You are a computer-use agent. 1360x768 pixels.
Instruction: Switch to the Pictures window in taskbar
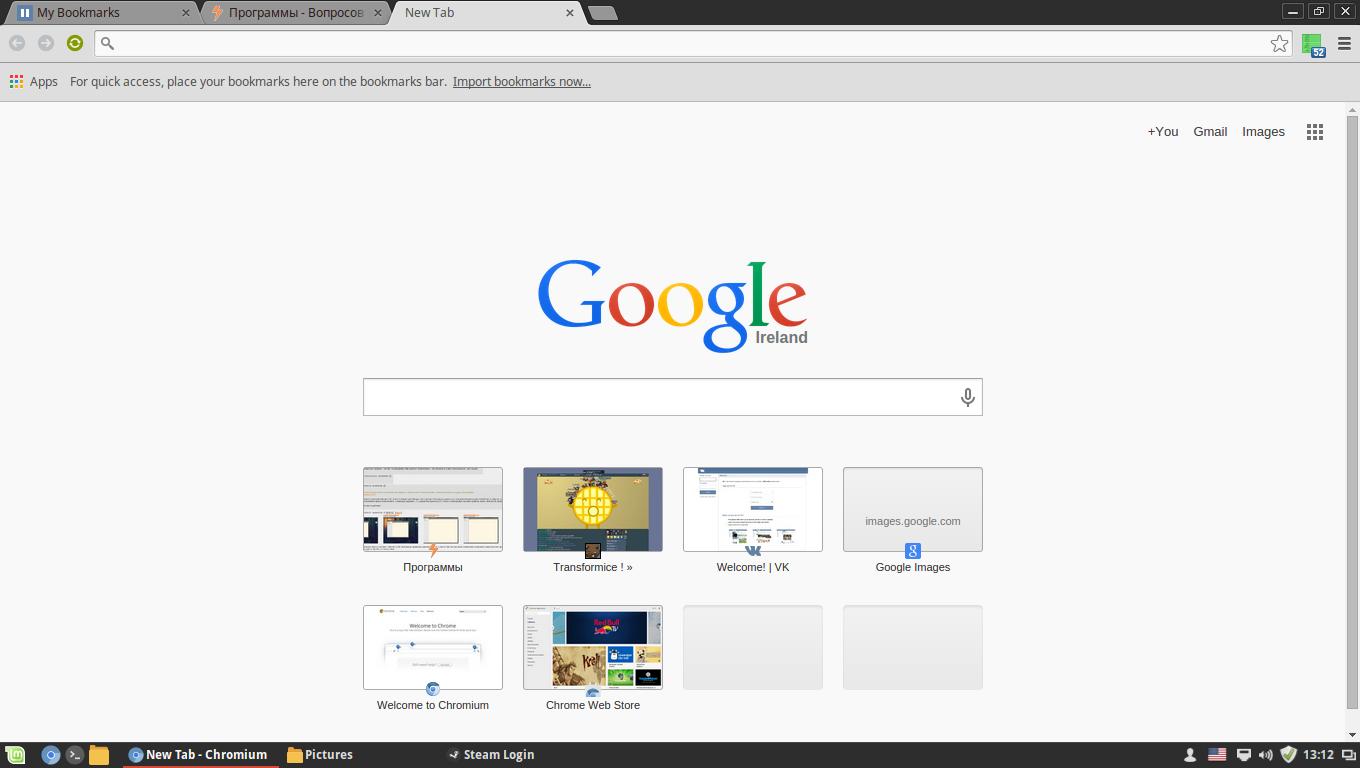pos(320,755)
